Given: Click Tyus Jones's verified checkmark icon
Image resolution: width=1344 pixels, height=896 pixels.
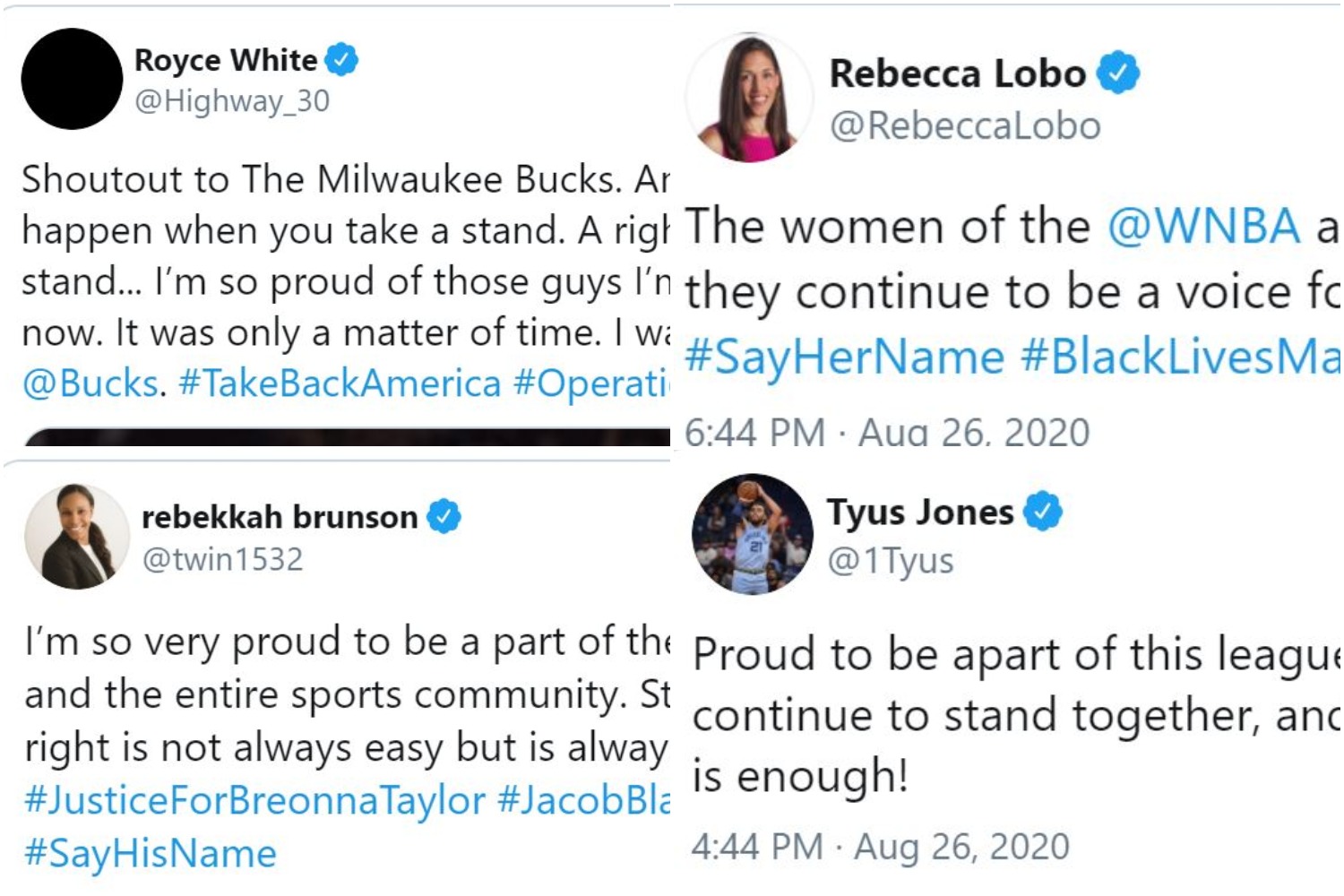Looking at the screenshot, I should coord(1042,511).
